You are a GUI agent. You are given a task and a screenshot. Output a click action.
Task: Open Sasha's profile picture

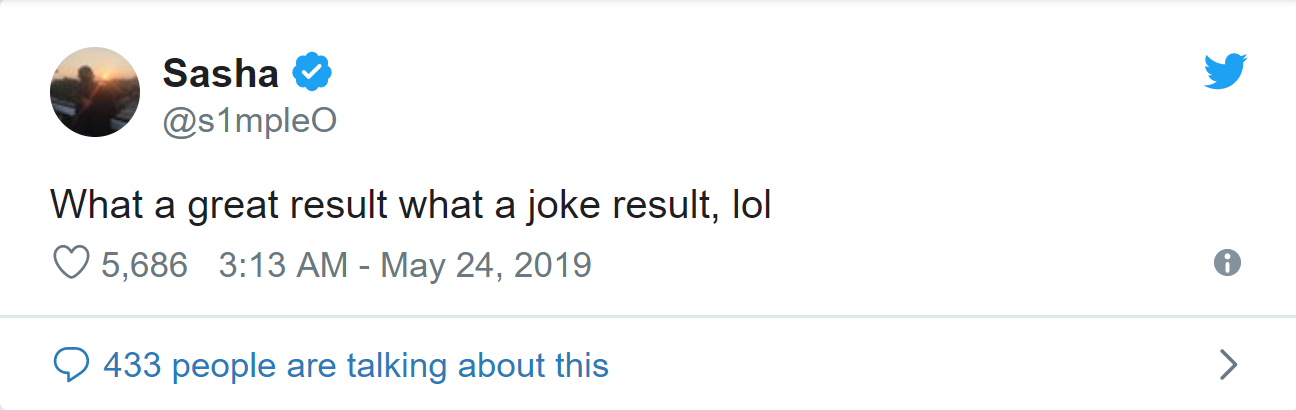95,92
